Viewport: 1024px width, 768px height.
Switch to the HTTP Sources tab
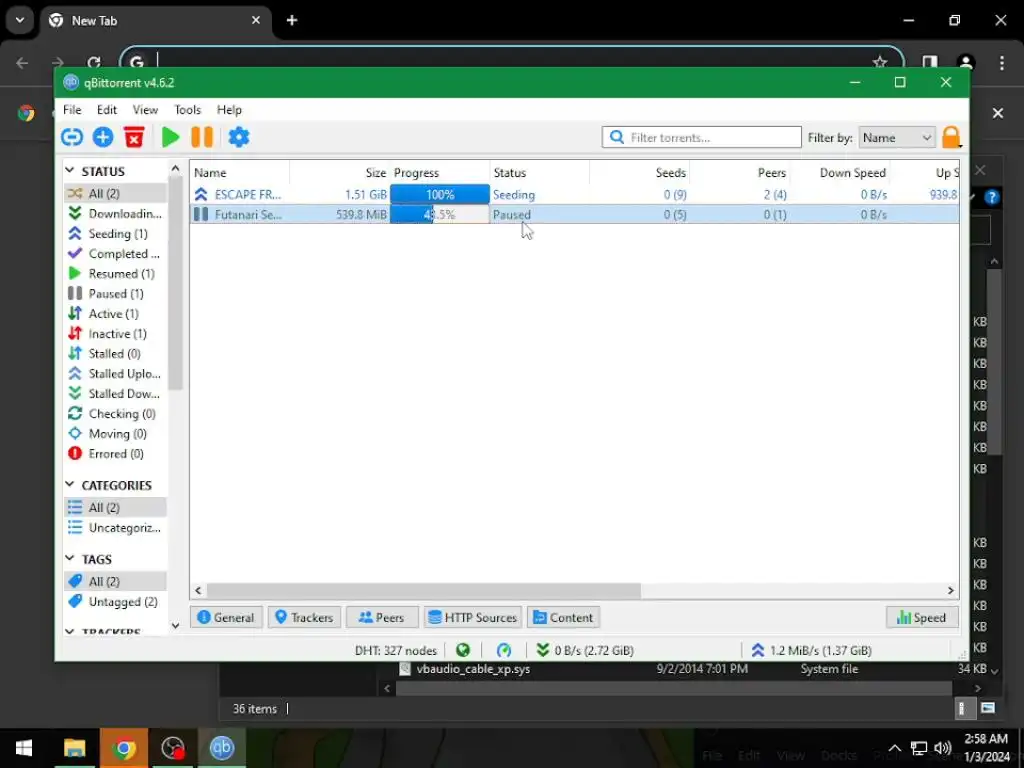pyautogui.click(x=473, y=617)
